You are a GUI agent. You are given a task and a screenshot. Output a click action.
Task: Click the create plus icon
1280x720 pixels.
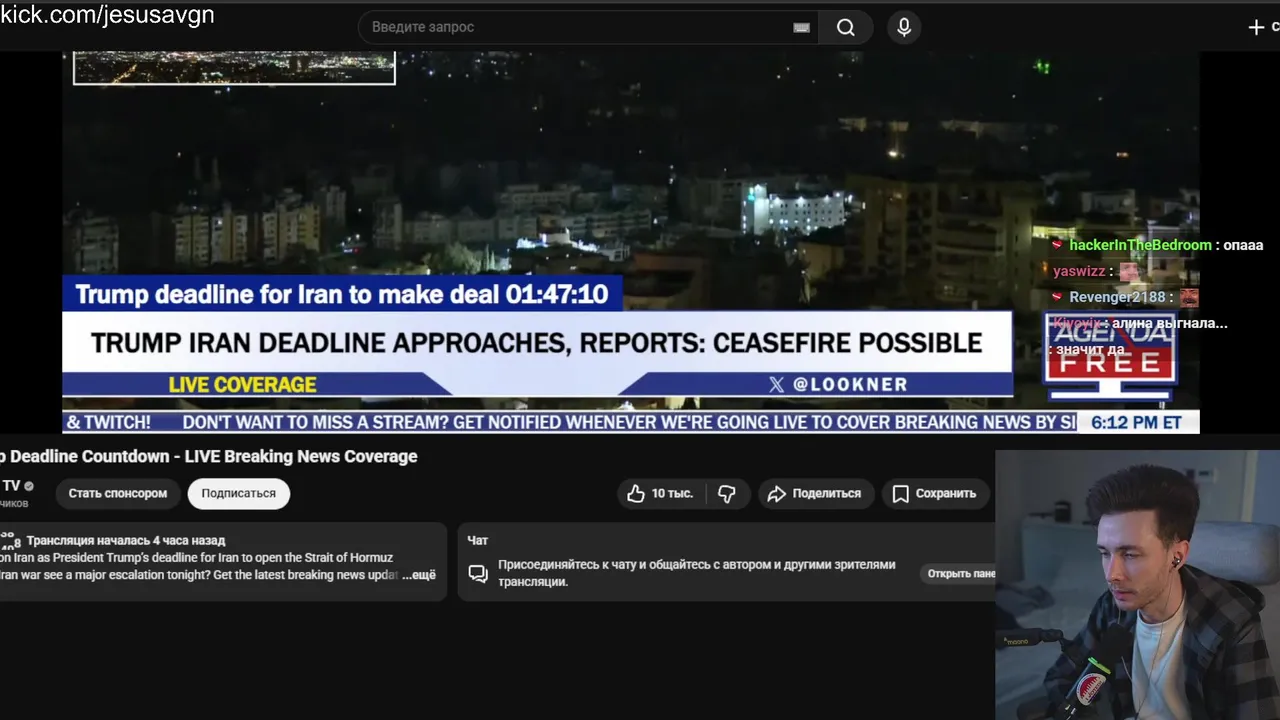1256,27
